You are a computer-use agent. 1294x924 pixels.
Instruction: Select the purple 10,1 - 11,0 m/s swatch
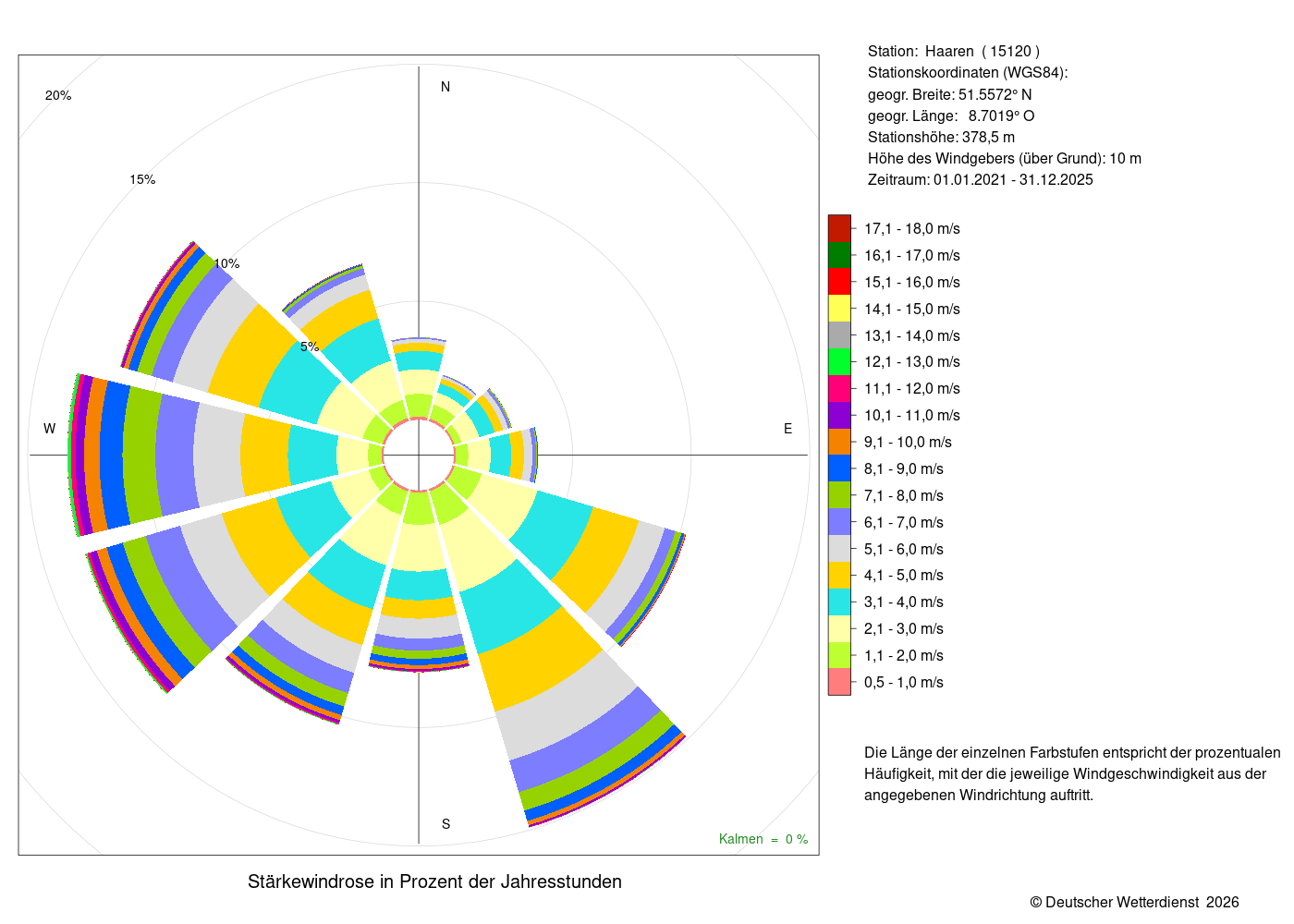click(x=839, y=415)
